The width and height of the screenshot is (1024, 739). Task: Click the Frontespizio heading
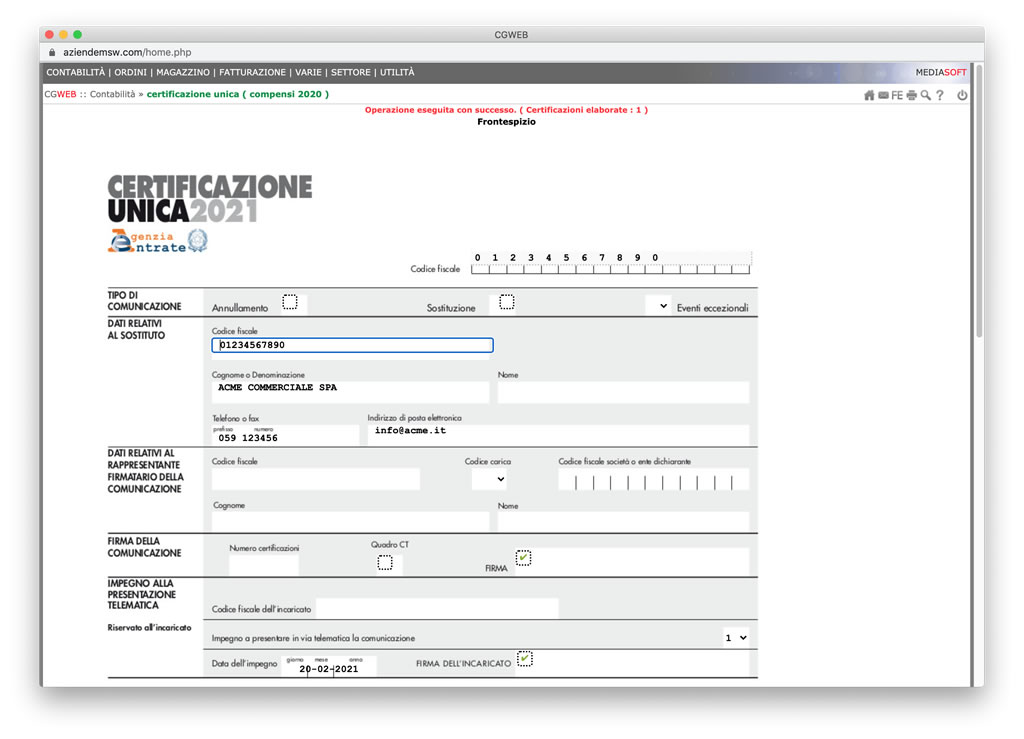click(x=506, y=121)
